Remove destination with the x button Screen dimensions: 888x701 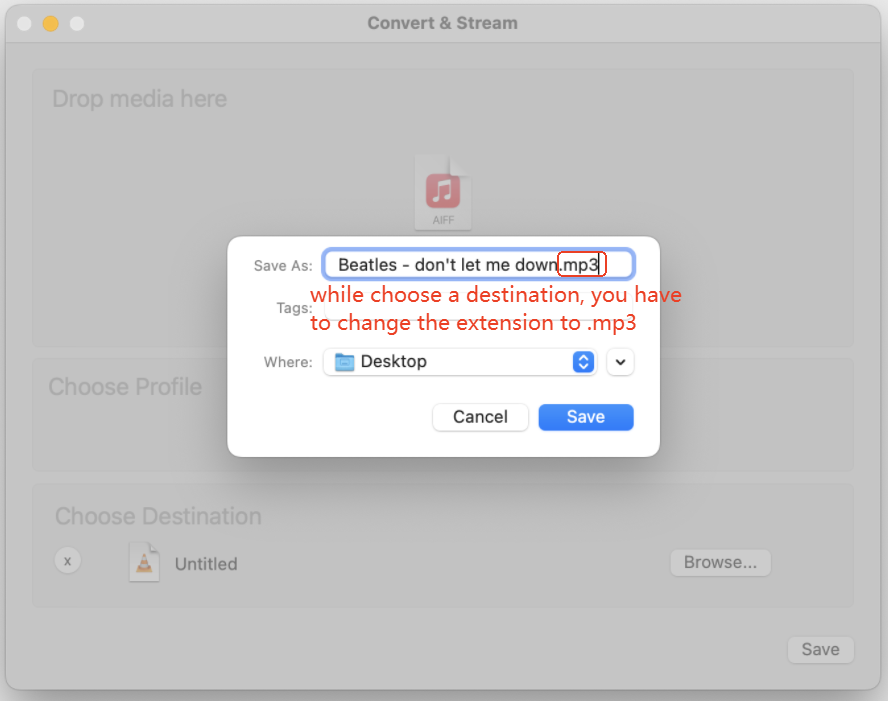coord(68,561)
